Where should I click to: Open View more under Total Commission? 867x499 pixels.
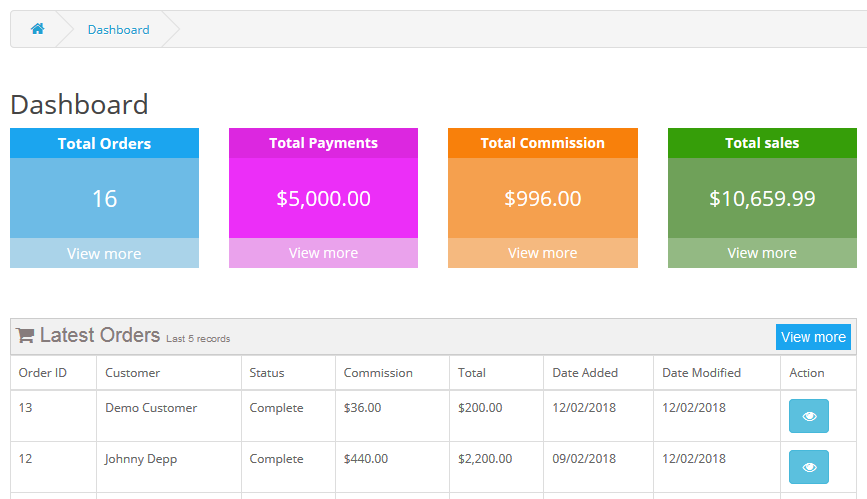pos(542,253)
